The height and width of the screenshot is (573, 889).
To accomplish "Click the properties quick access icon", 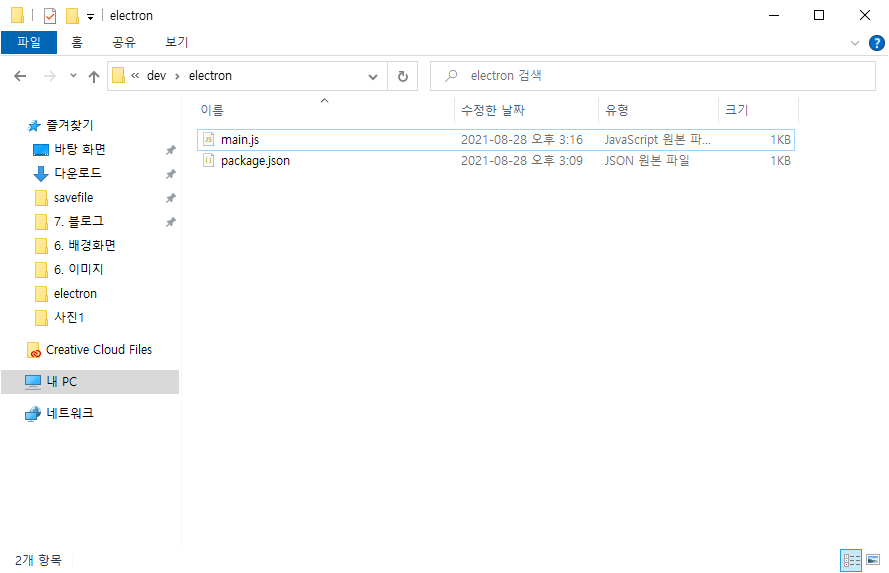I will [50, 16].
